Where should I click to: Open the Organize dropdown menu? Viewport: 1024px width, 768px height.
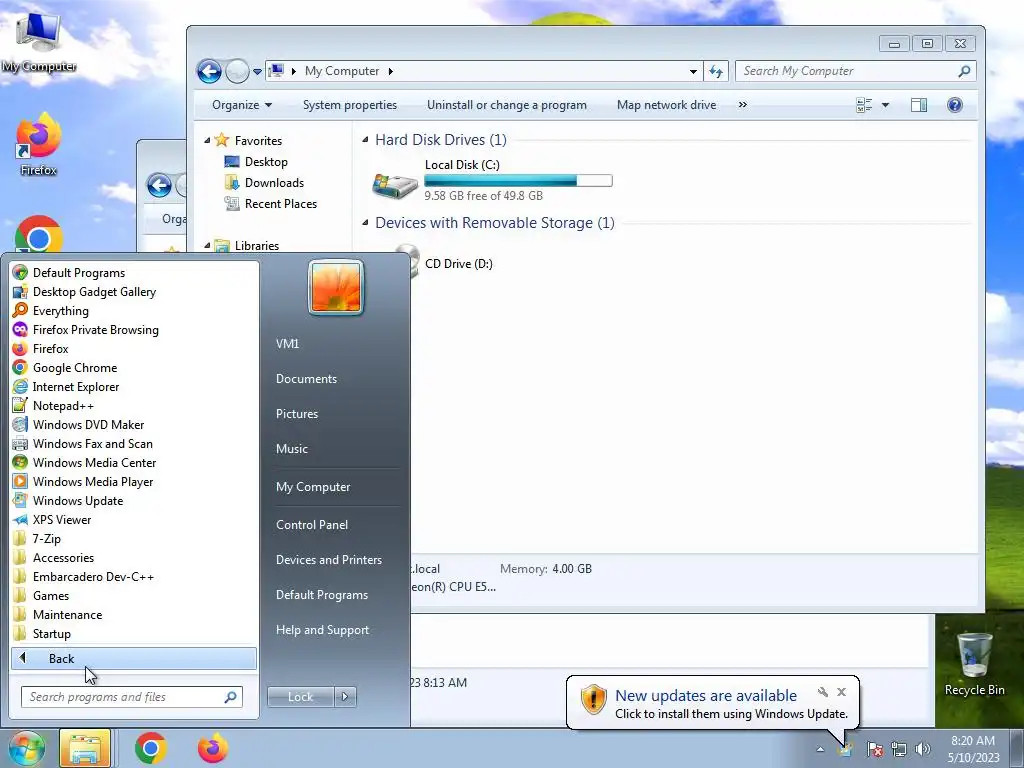(242, 105)
